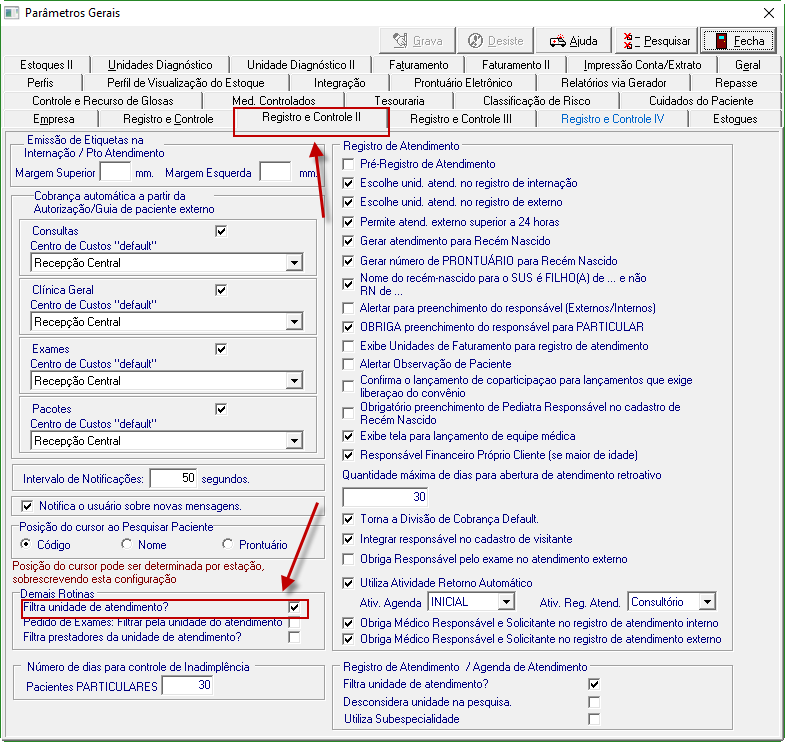Open the Geral tab
The height and width of the screenshot is (742, 785).
(747, 65)
